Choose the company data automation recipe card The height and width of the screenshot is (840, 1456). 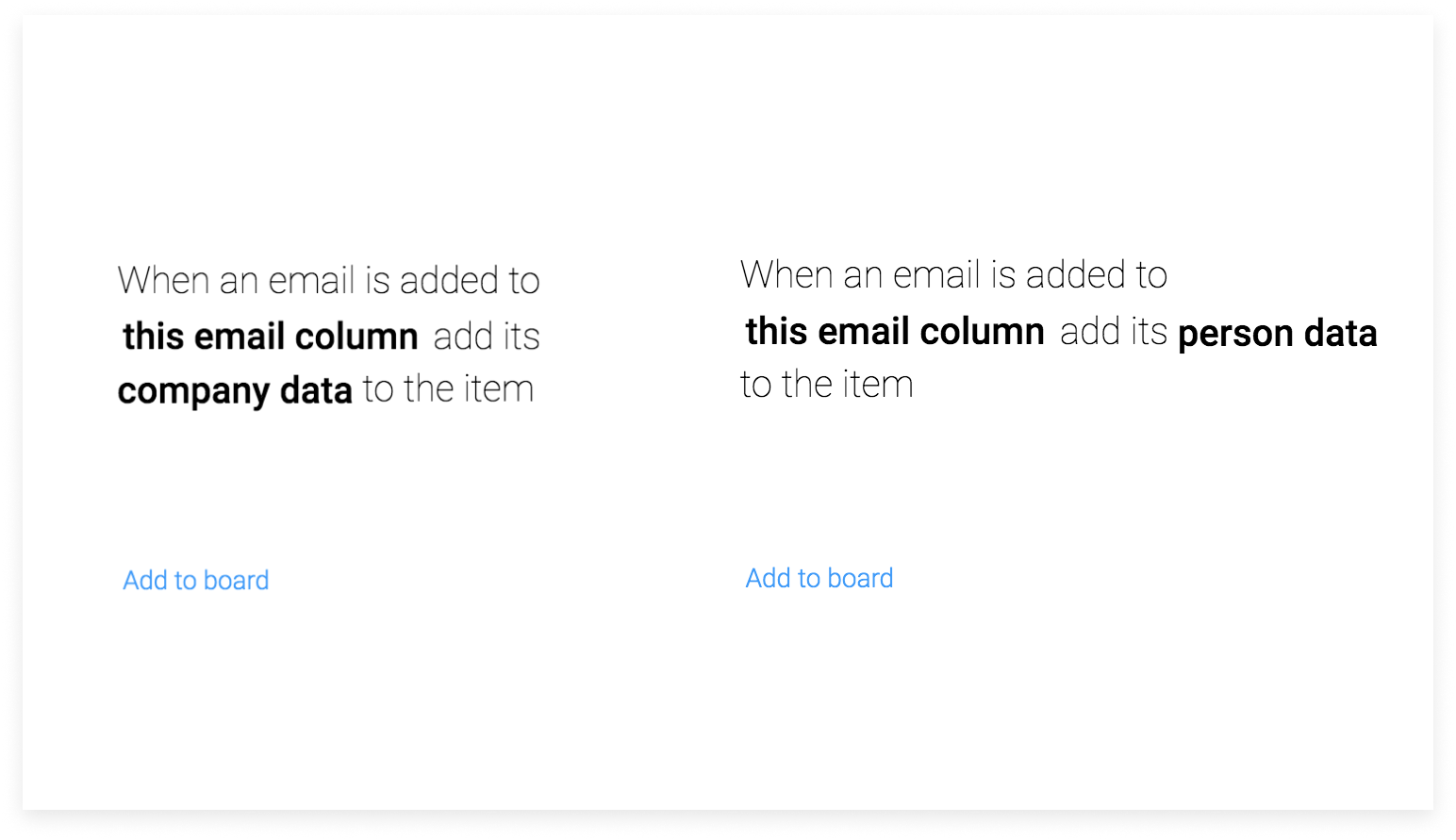point(329,415)
